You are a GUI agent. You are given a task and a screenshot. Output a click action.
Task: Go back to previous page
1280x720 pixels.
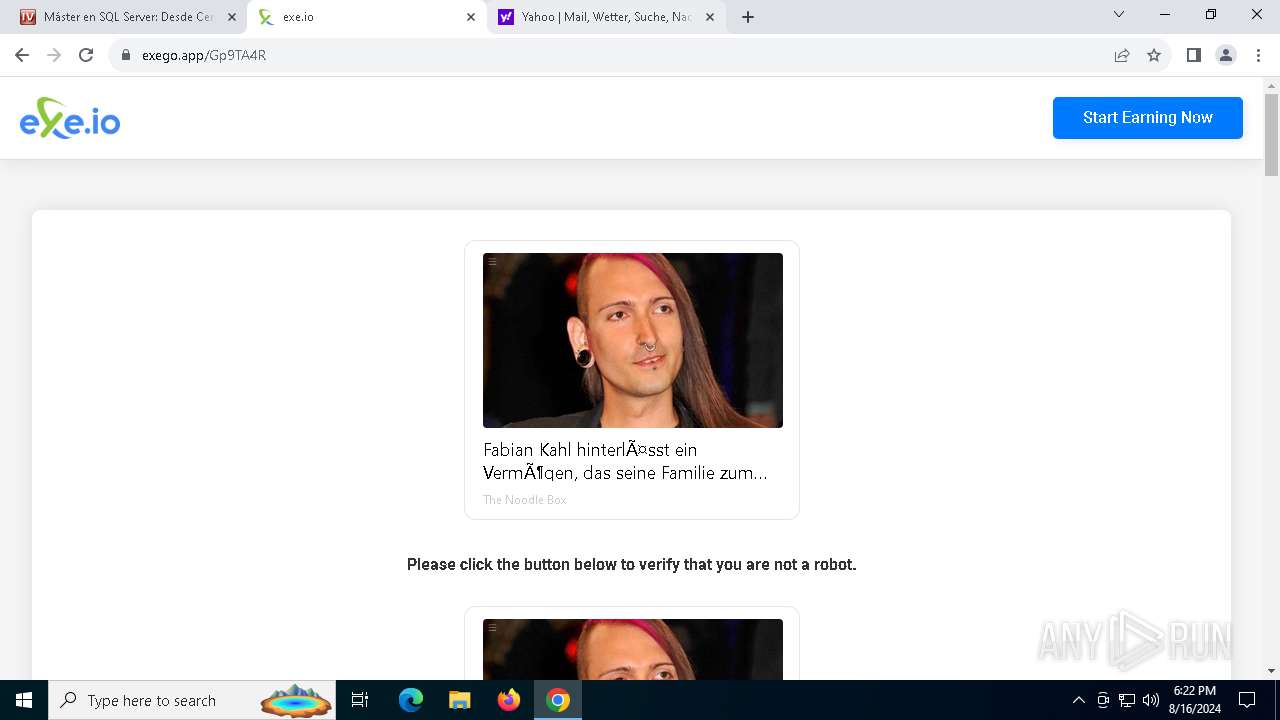22,55
